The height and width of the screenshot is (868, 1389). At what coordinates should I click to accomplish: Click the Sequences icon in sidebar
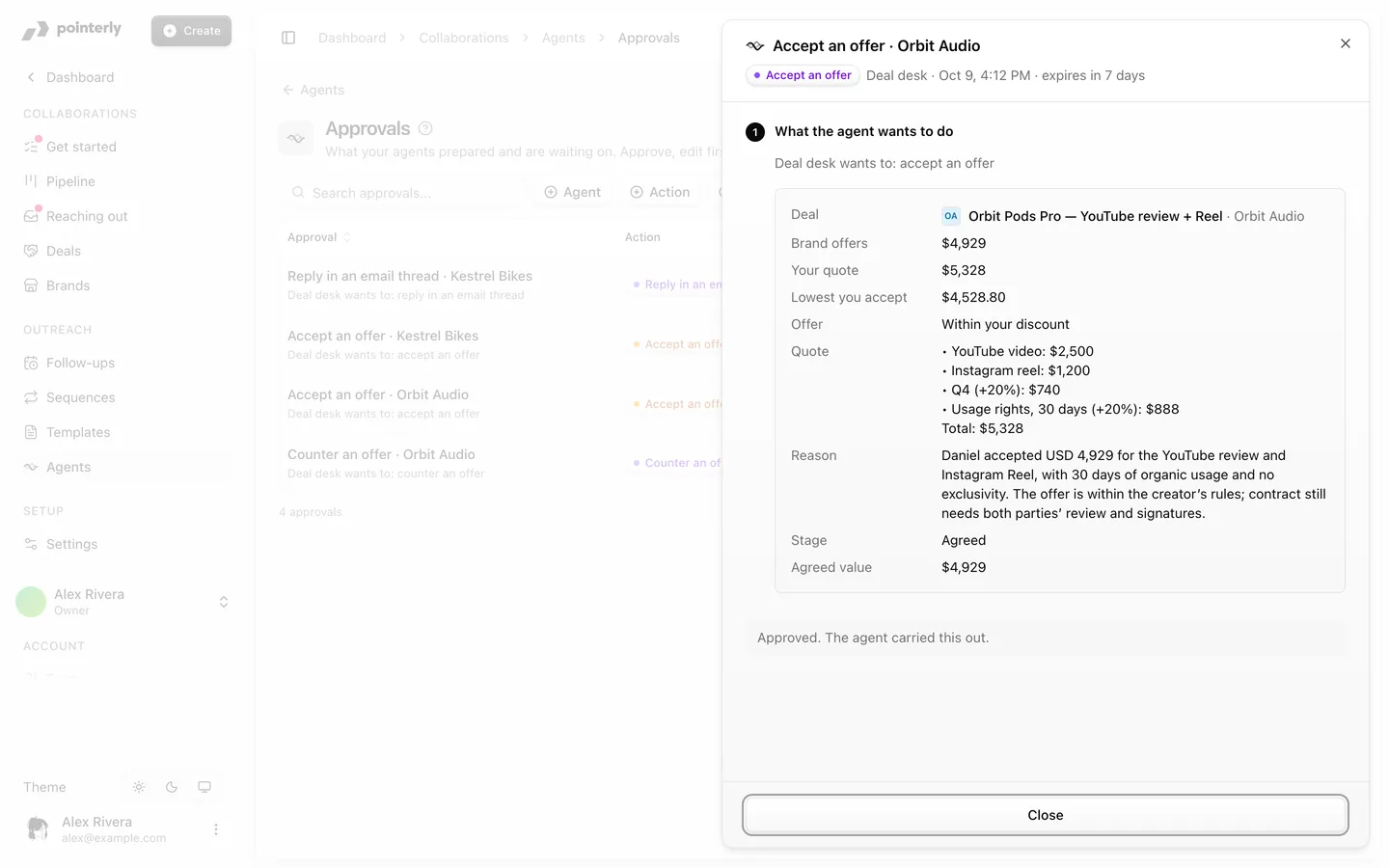click(x=31, y=397)
